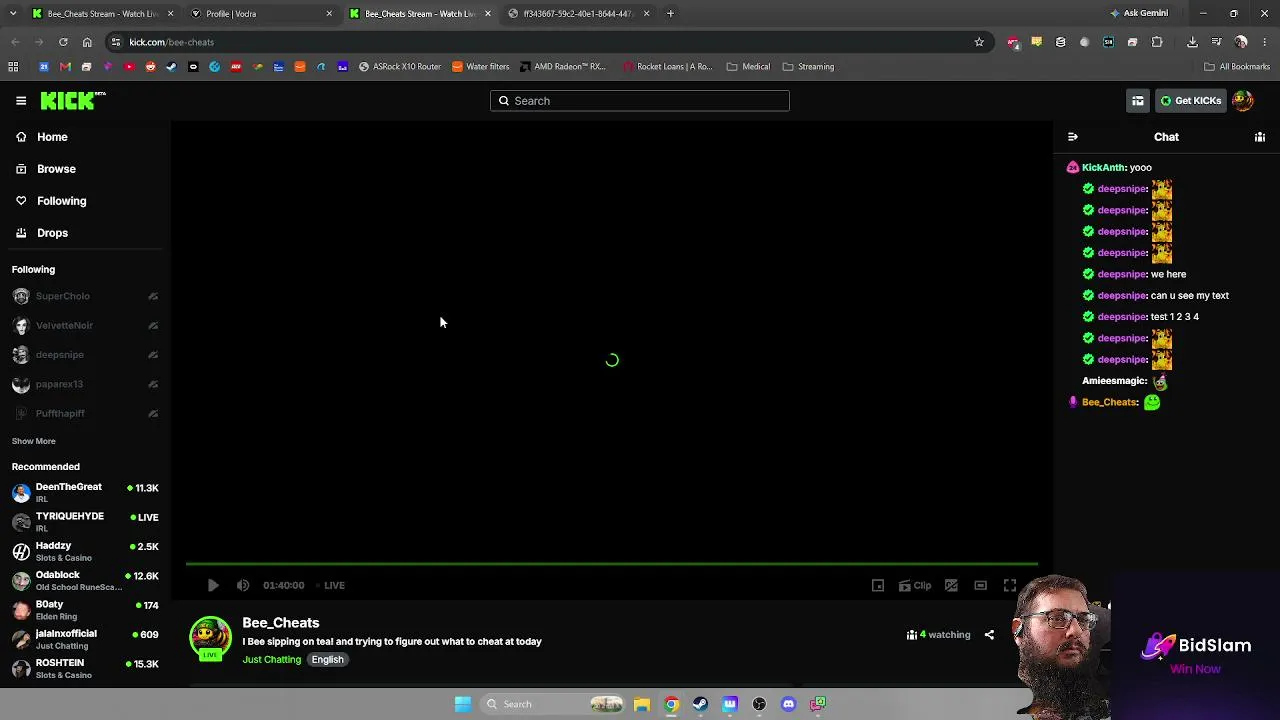Open Chrome downloads icon
This screenshot has width=1280, height=720.
point(1192,42)
